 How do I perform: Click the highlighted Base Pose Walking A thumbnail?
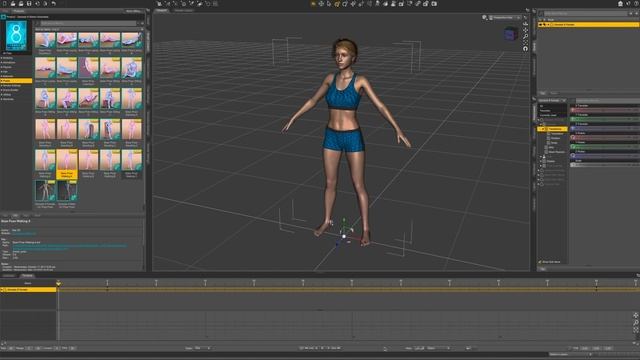67,164
